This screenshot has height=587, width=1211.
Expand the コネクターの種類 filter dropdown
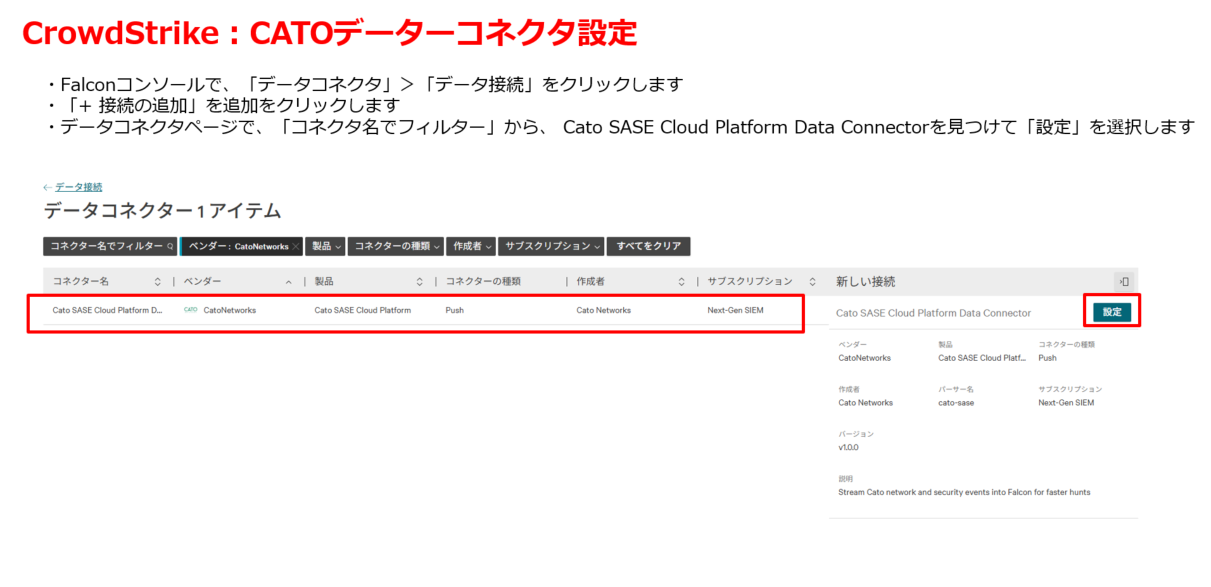click(396, 246)
